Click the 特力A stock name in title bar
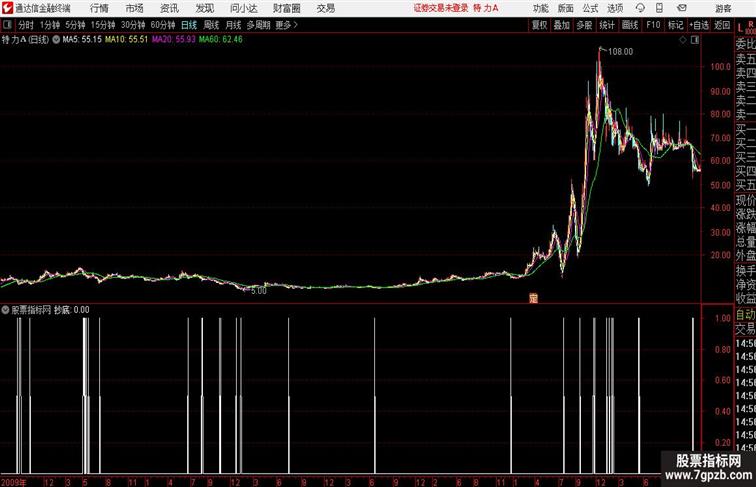 coord(486,8)
